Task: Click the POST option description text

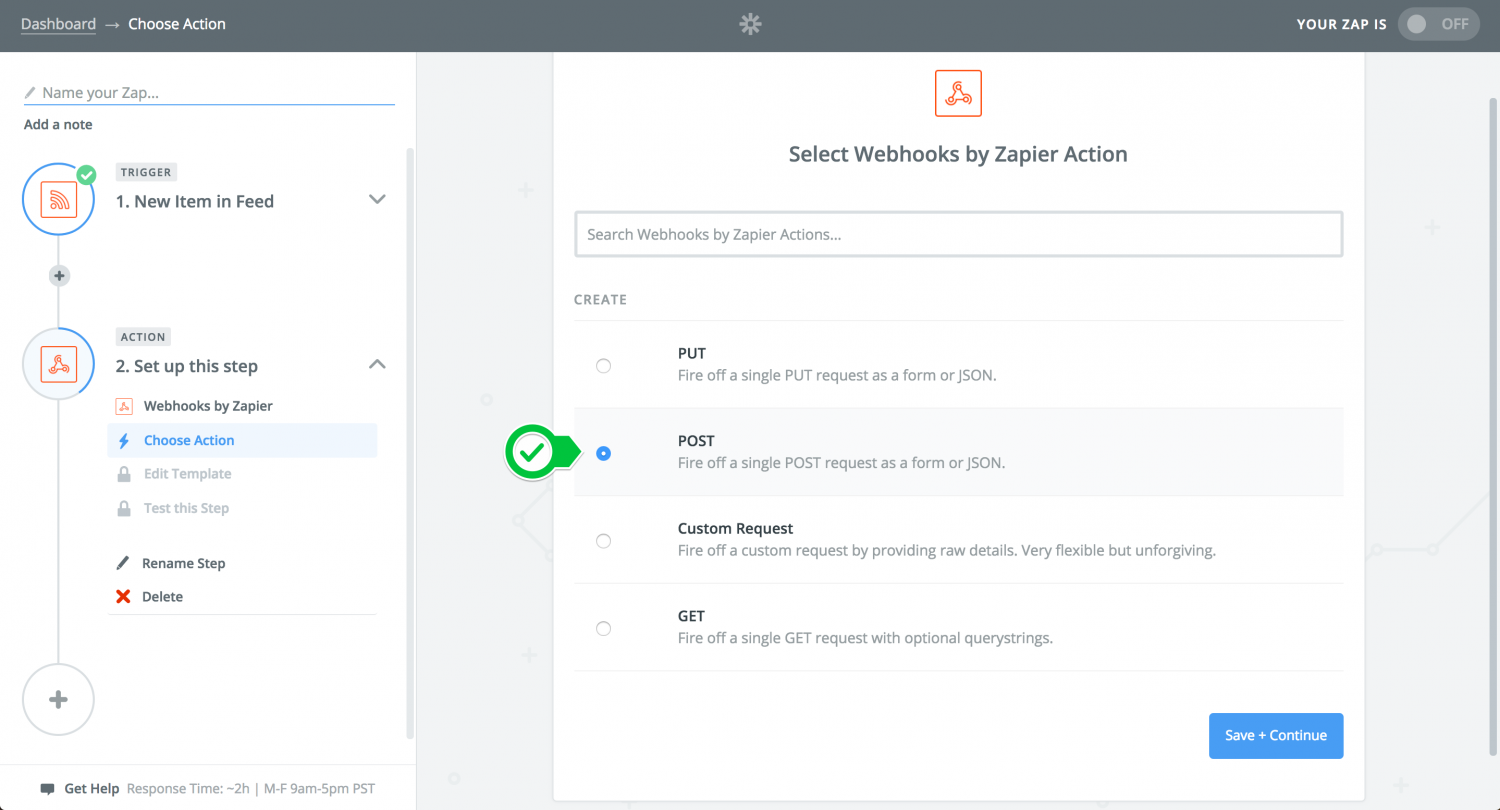Action: [841, 463]
